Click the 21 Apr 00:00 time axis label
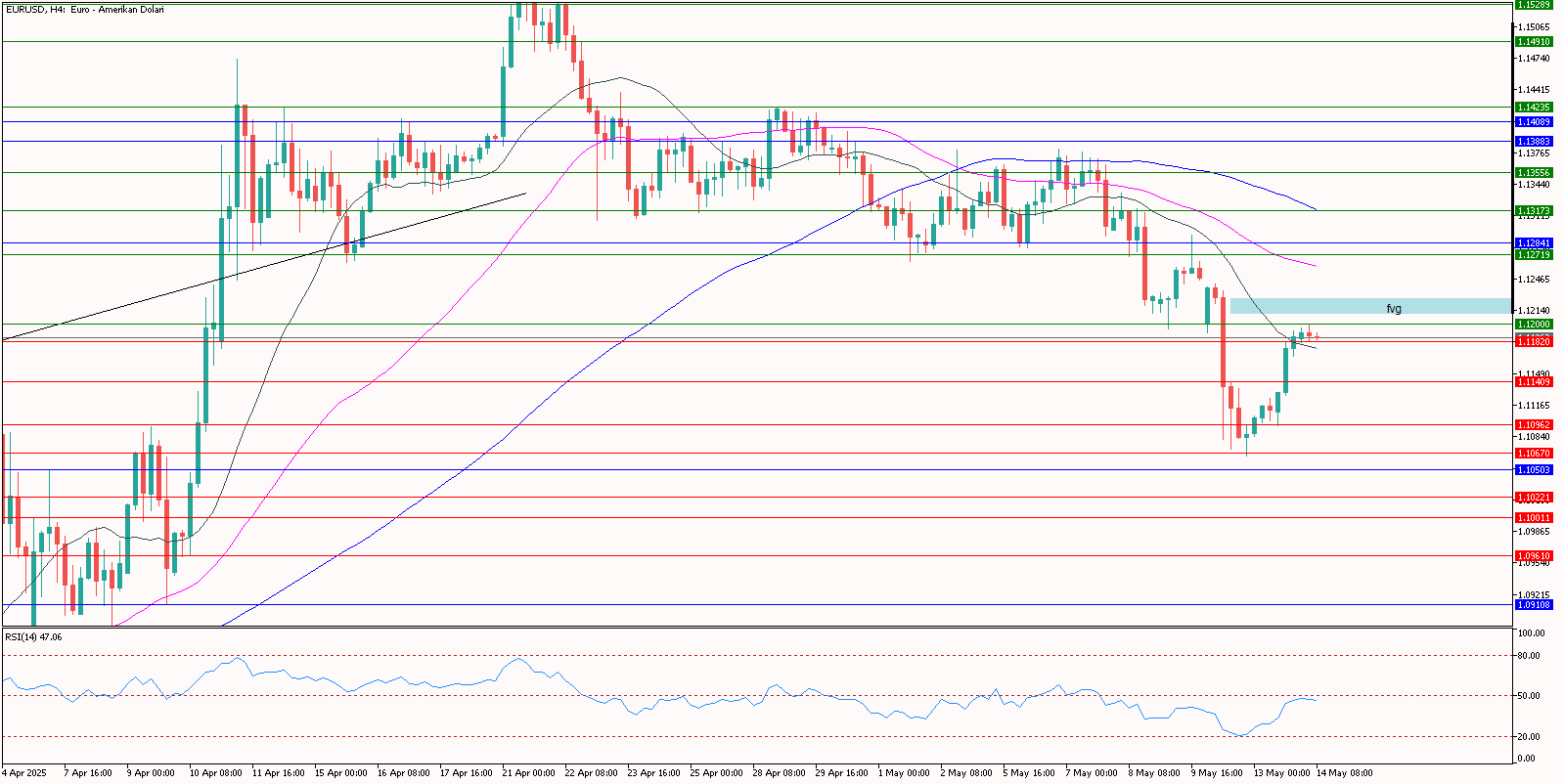The height and width of the screenshot is (784, 1564). (528, 773)
